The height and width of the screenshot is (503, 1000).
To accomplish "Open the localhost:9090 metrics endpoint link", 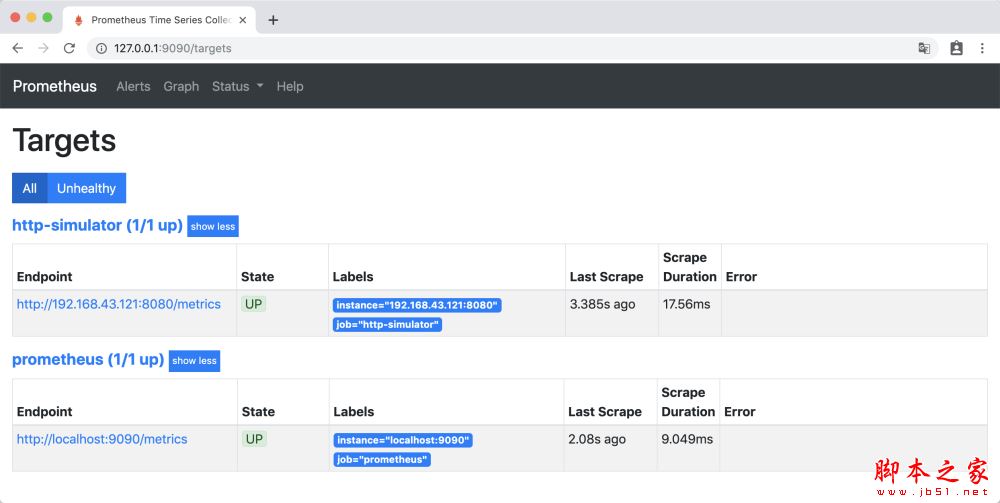I will [102, 439].
